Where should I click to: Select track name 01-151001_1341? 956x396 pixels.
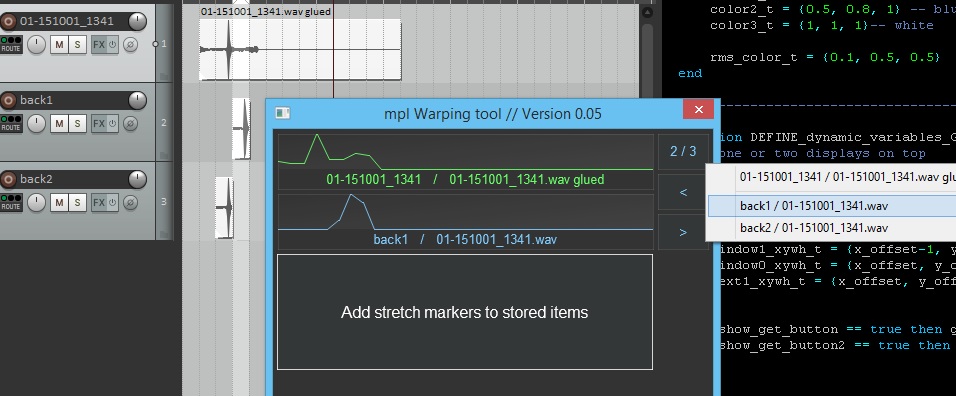(x=66, y=21)
